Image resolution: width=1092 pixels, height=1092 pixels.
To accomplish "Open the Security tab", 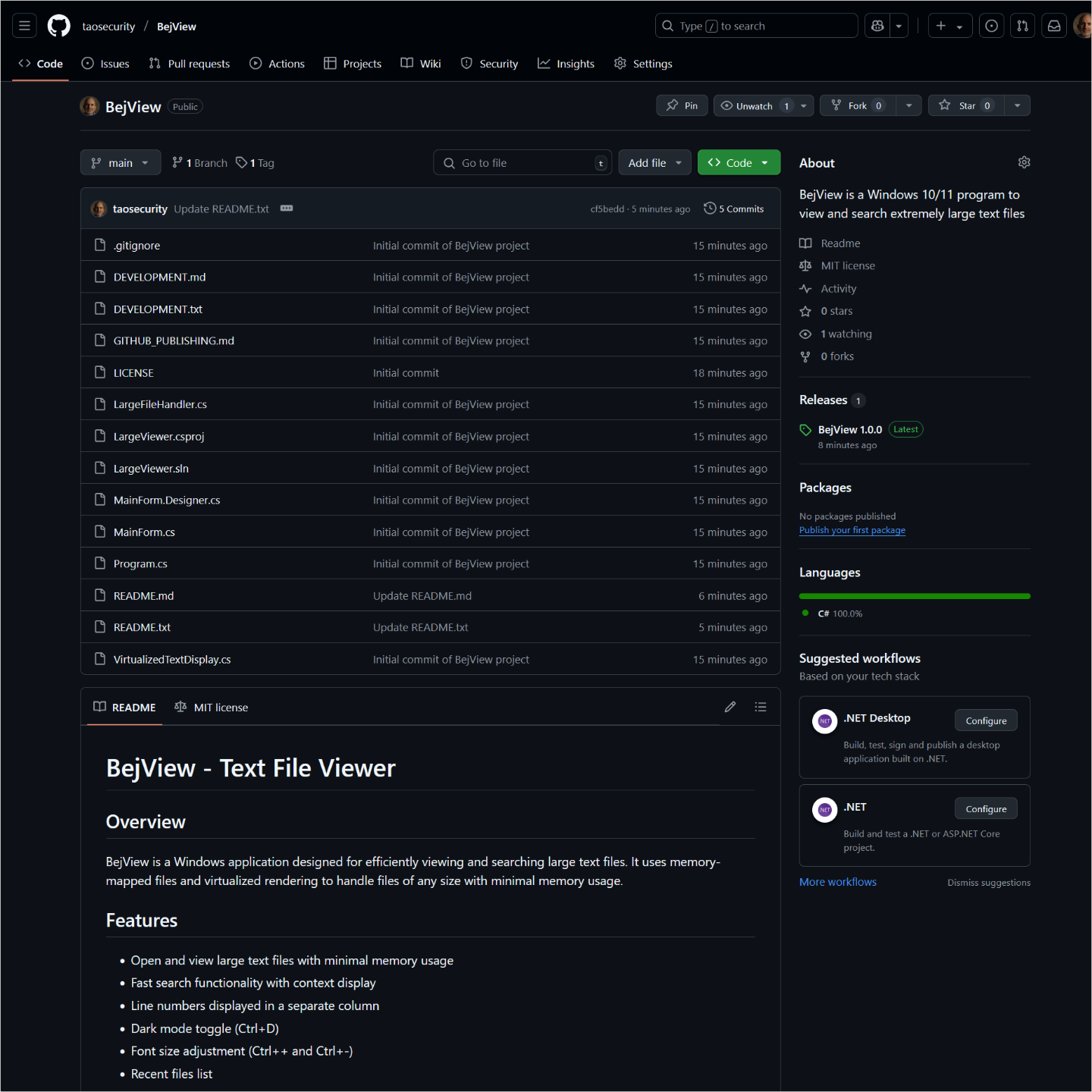I will click(x=489, y=64).
